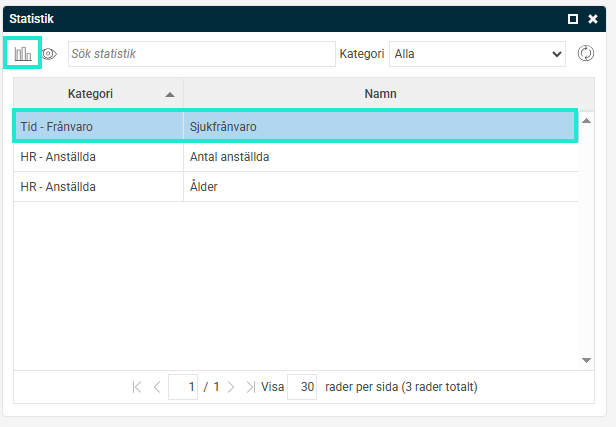The height and width of the screenshot is (427, 616).
Task: Open the Kategori dropdown showing Alla
Action: coord(478,54)
